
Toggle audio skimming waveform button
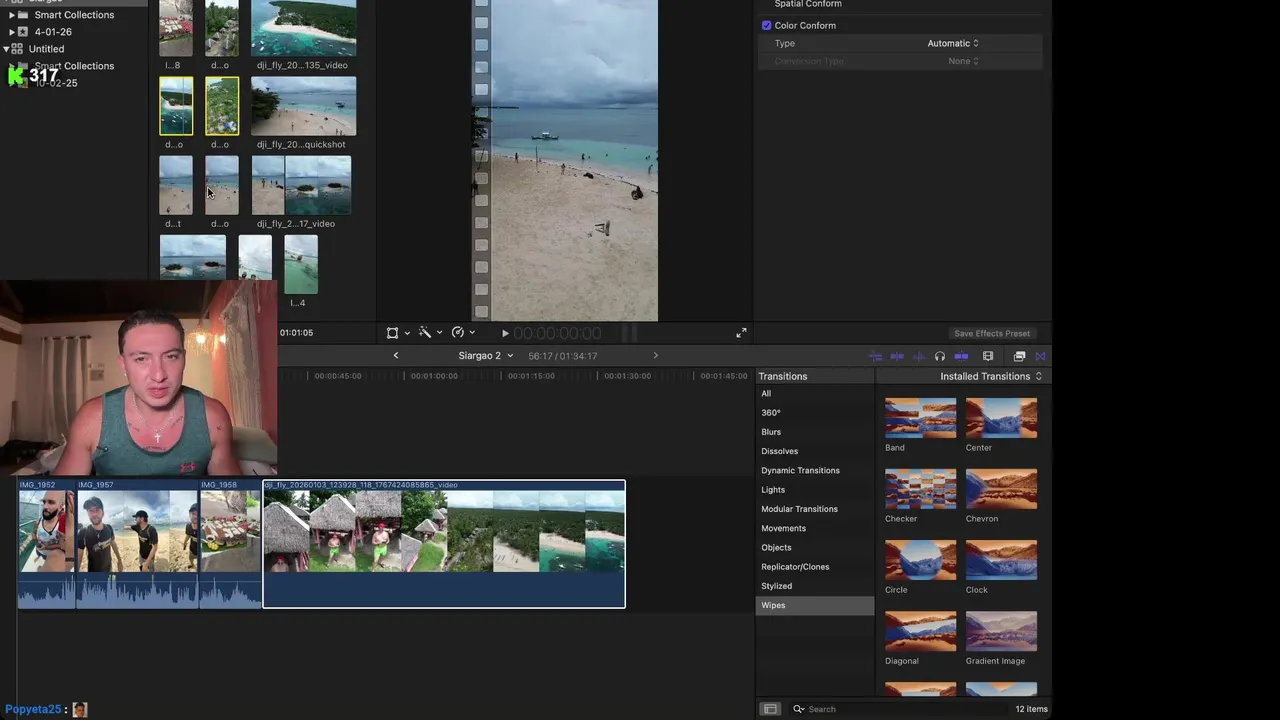point(918,356)
